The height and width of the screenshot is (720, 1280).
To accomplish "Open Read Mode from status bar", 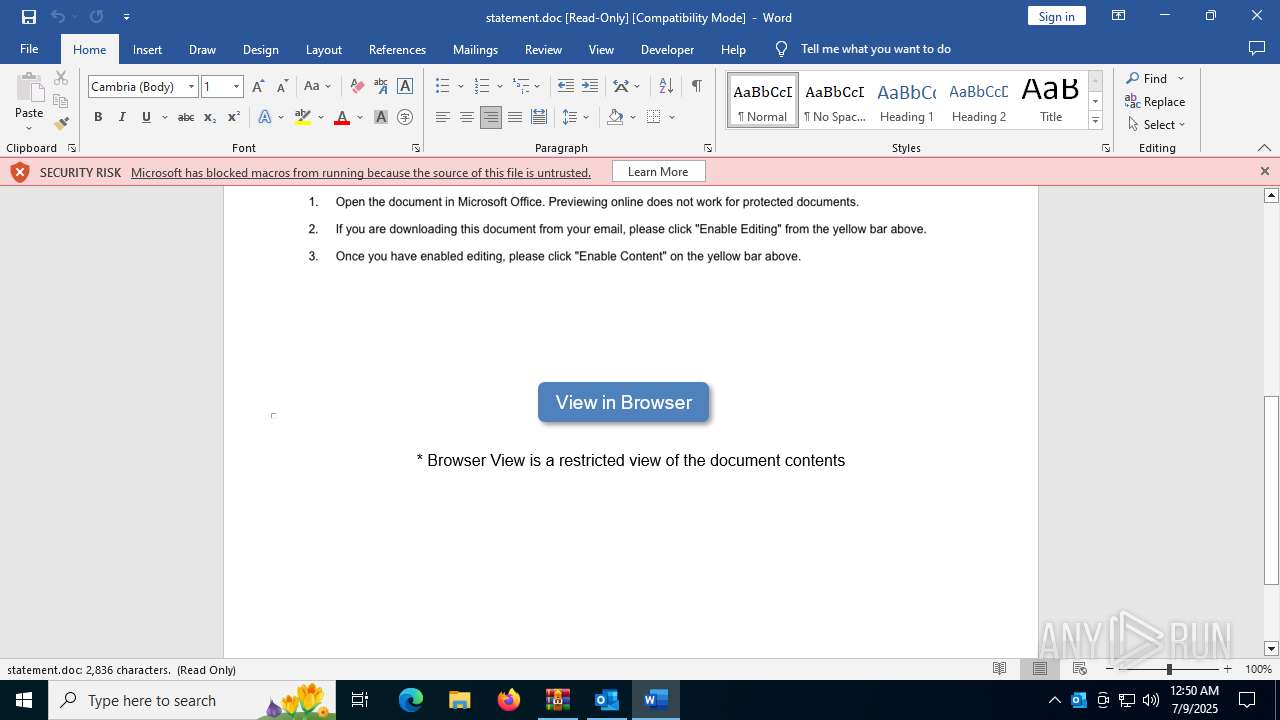I will pyautogui.click(x=999, y=669).
